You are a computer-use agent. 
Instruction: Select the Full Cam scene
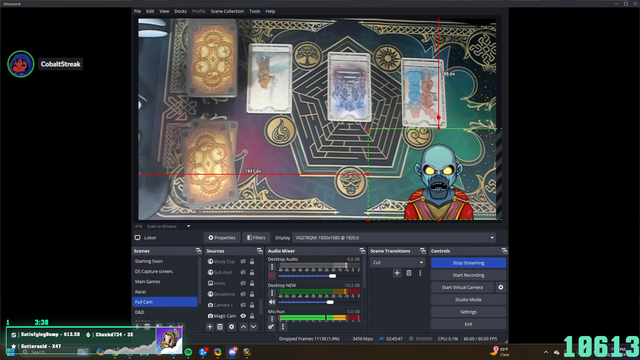(x=165, y=302)
